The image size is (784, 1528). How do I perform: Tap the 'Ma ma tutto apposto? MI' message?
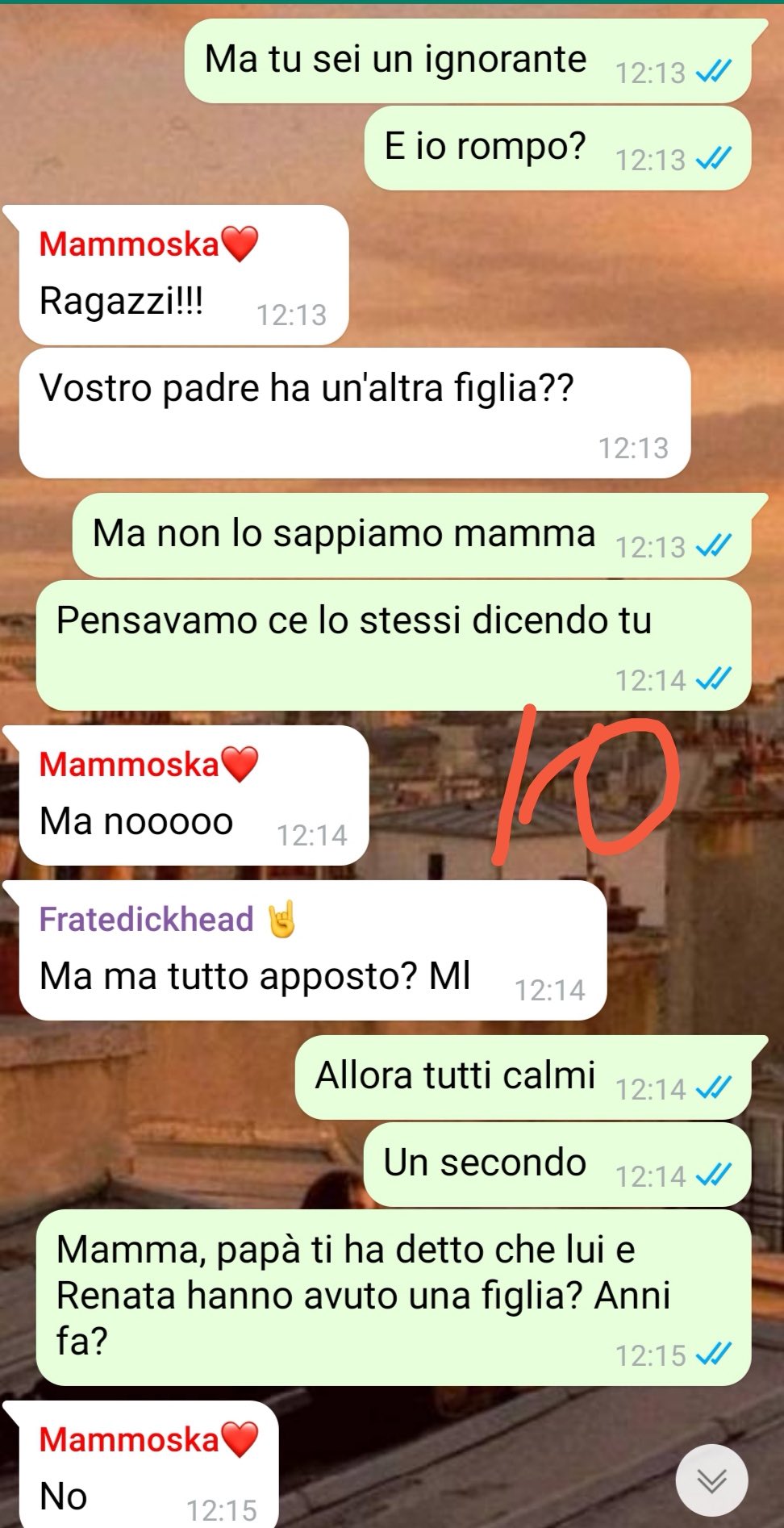313,950
